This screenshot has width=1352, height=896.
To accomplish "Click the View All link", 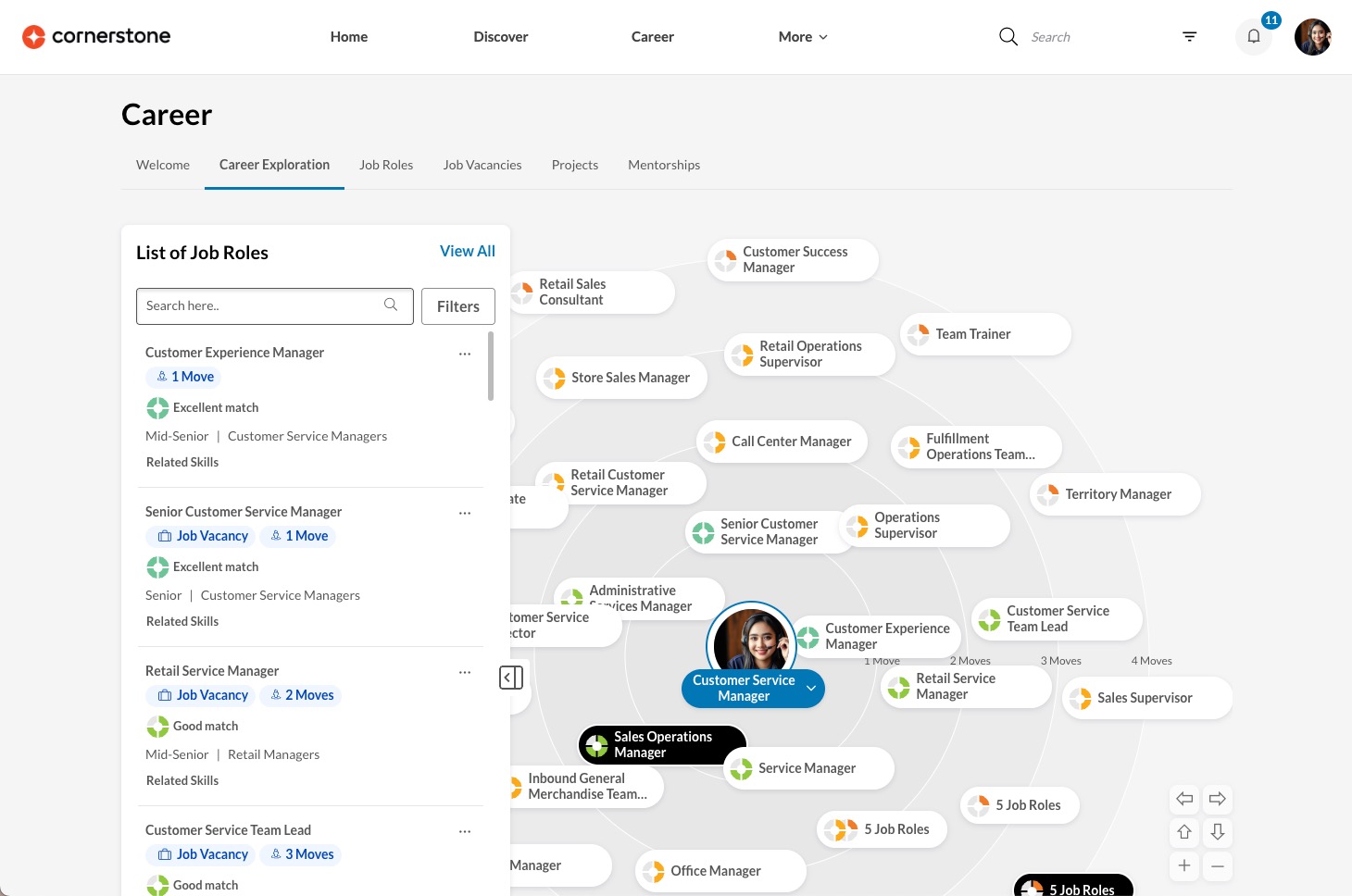I will tap(468, 251).
